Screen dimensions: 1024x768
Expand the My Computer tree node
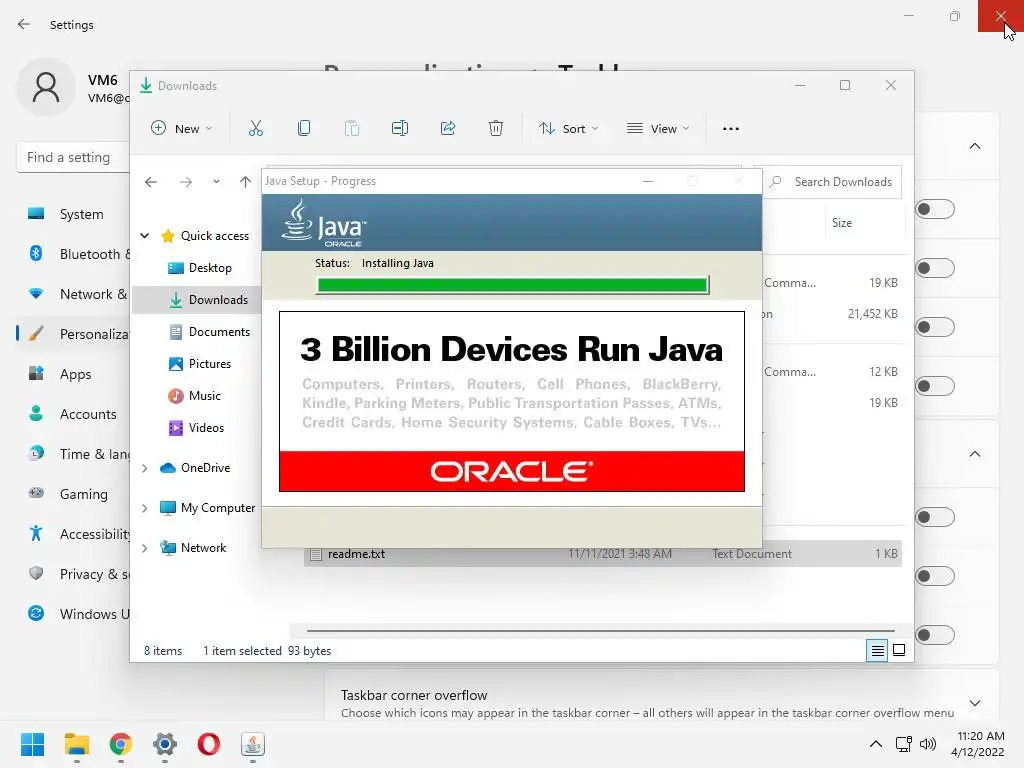145,508
